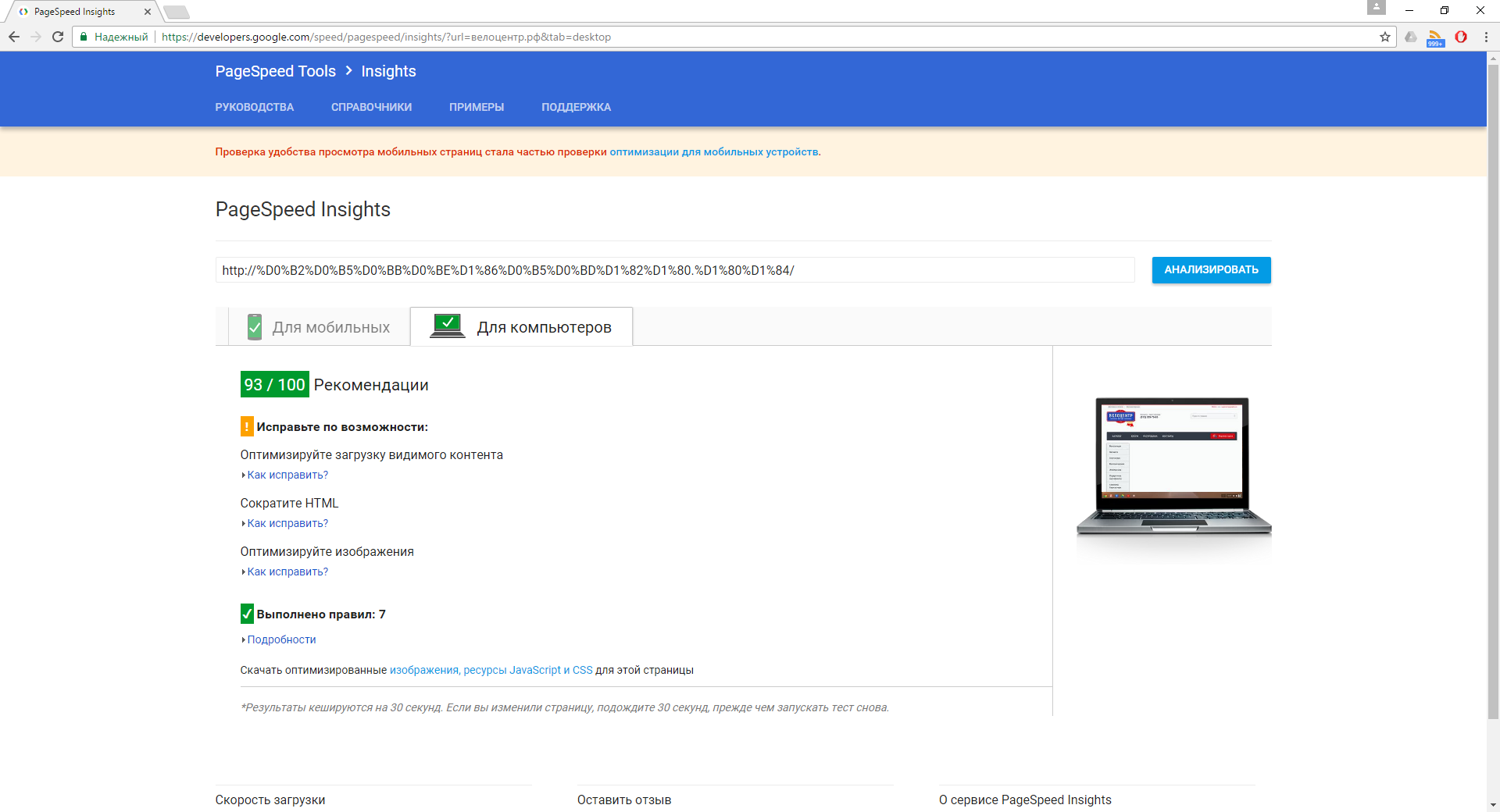Select the Для компьютеров tab
This screenshot has width=1500, height=812.
coord(521,327)
